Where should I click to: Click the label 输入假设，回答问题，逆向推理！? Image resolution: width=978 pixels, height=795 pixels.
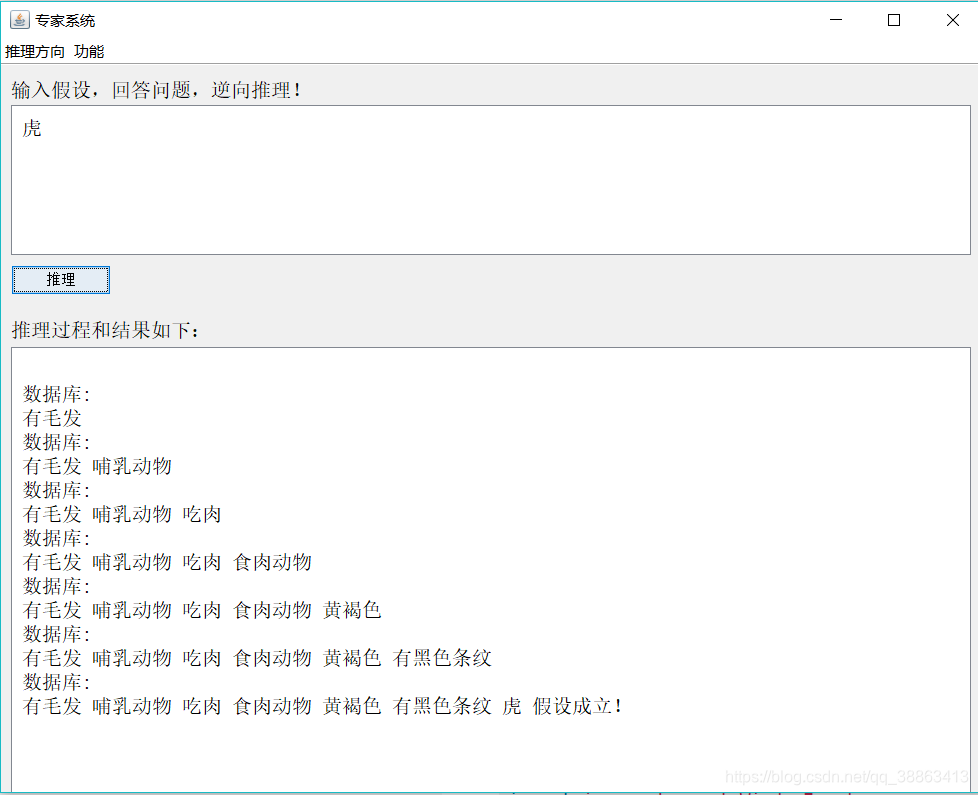point(157,90)
